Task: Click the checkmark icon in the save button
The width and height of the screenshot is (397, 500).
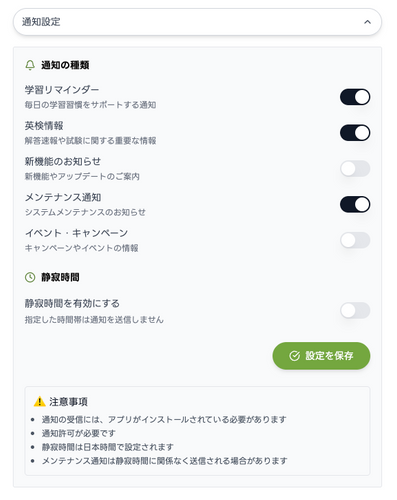Action: point(294,356)
